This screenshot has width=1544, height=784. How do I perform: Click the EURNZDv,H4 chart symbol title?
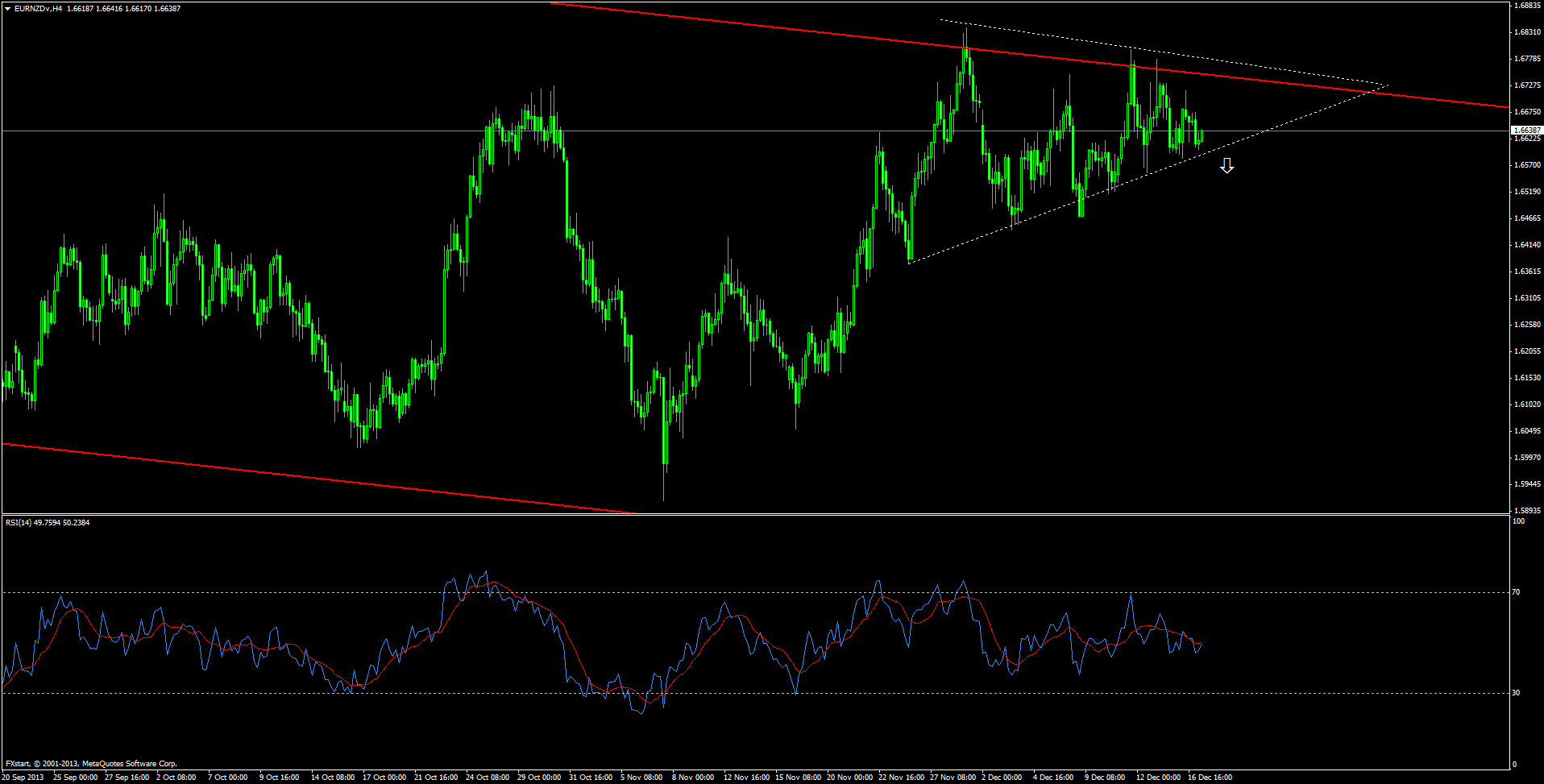pyautogui.click(x=39, y=9)
